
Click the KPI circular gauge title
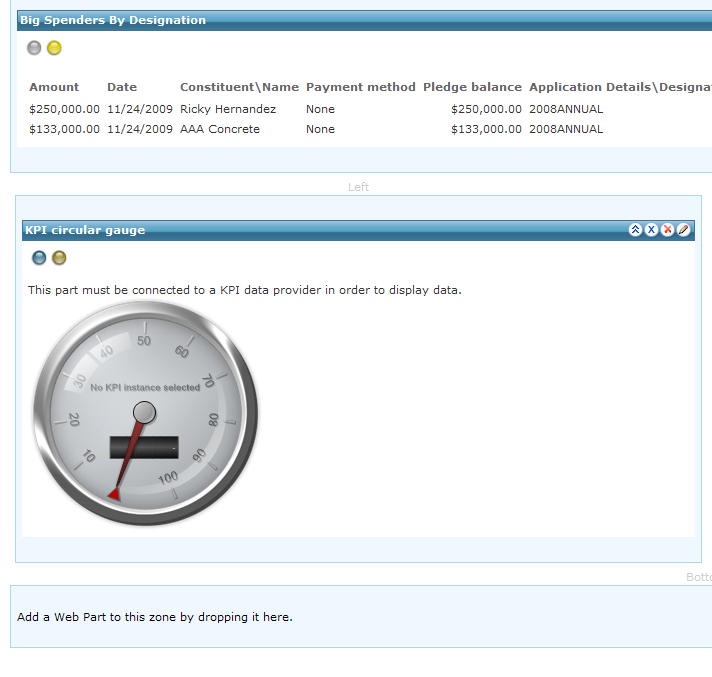85,230
